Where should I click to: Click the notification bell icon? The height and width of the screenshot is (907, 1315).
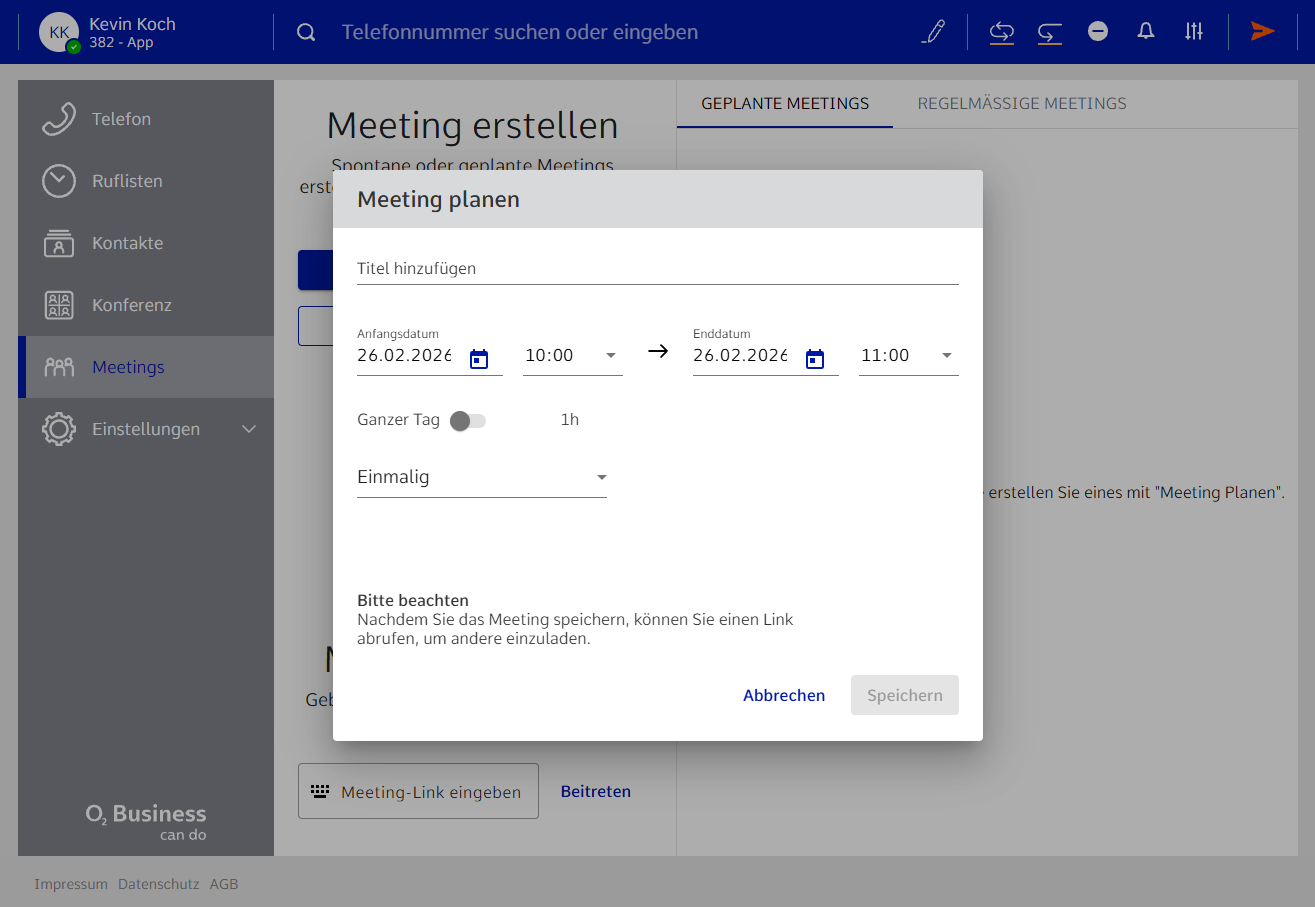pos(1146,32)
